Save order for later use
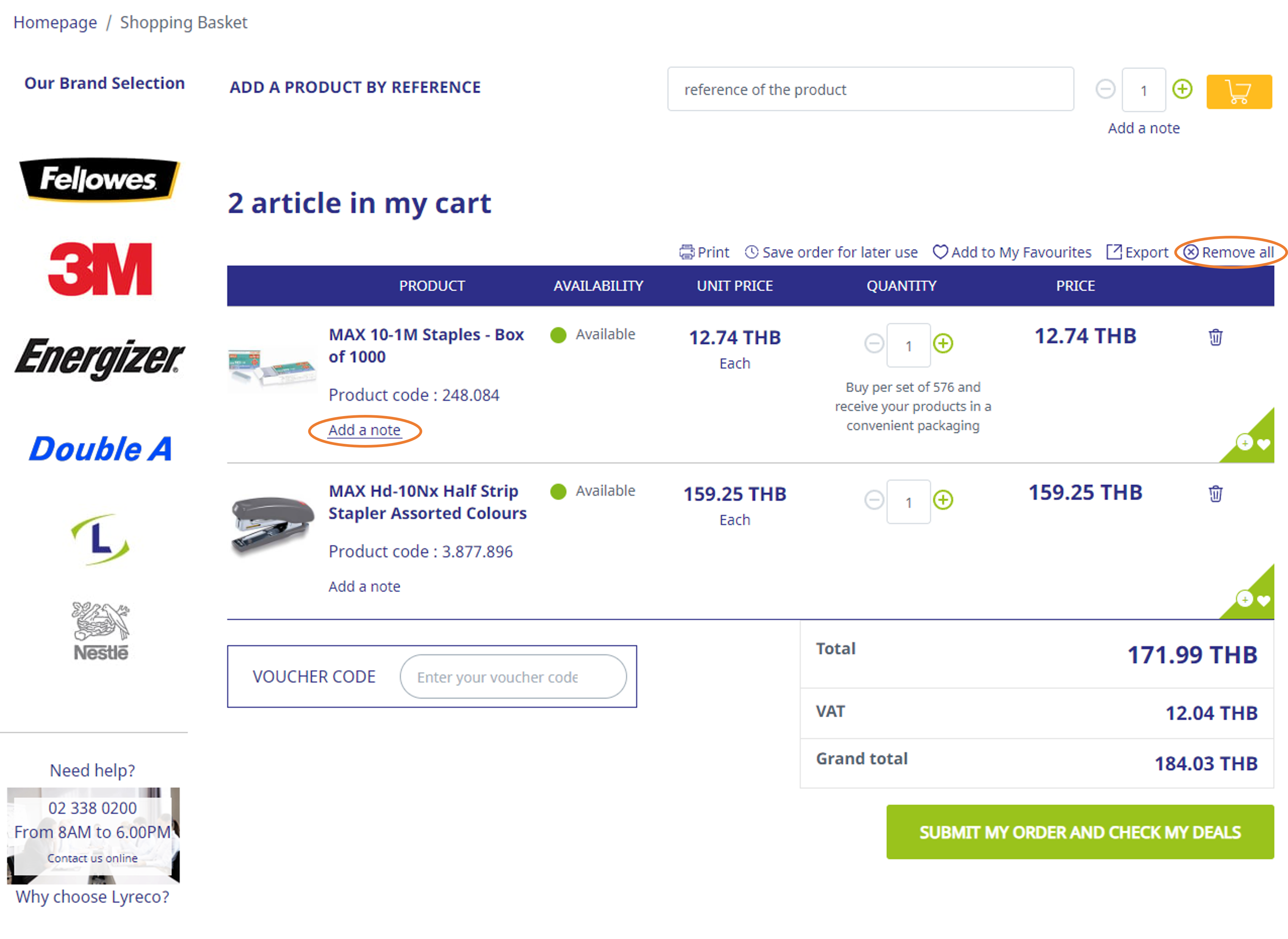 [831, 252]
